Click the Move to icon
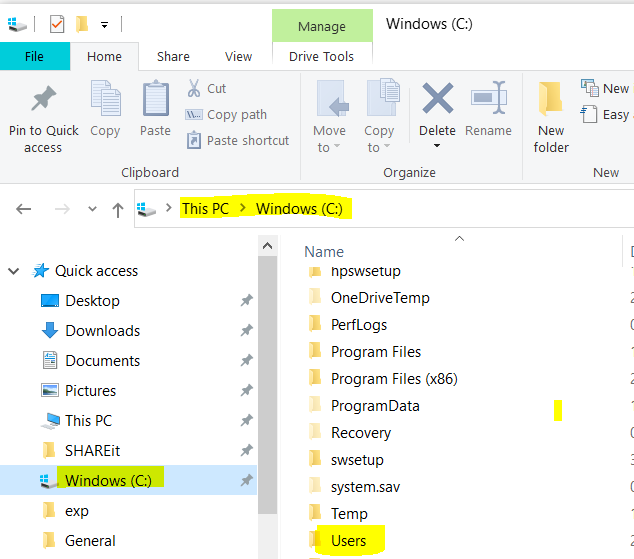The image size is (634, 559). point(332,98)
